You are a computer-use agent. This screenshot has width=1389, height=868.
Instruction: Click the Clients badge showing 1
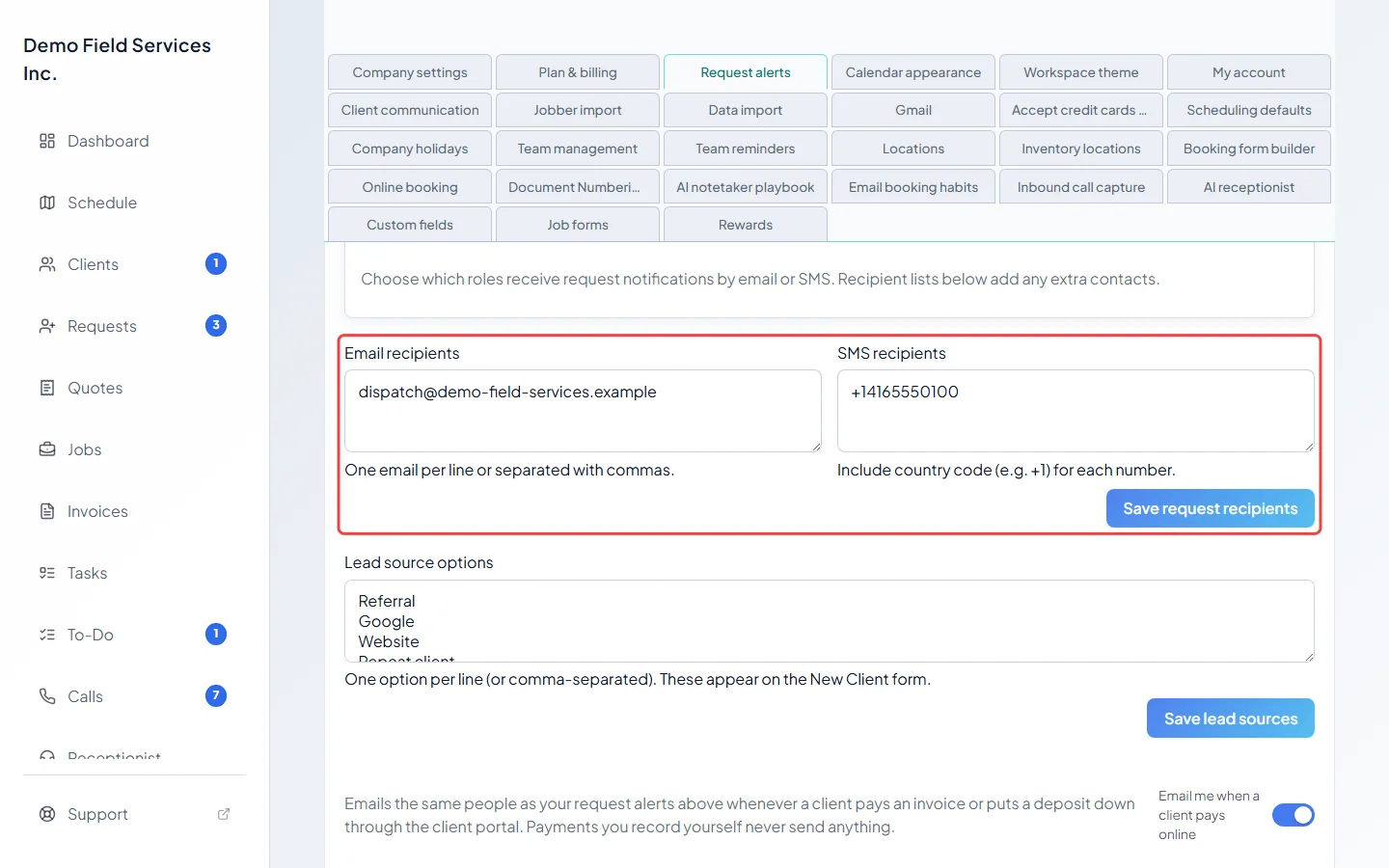point(216,263)
